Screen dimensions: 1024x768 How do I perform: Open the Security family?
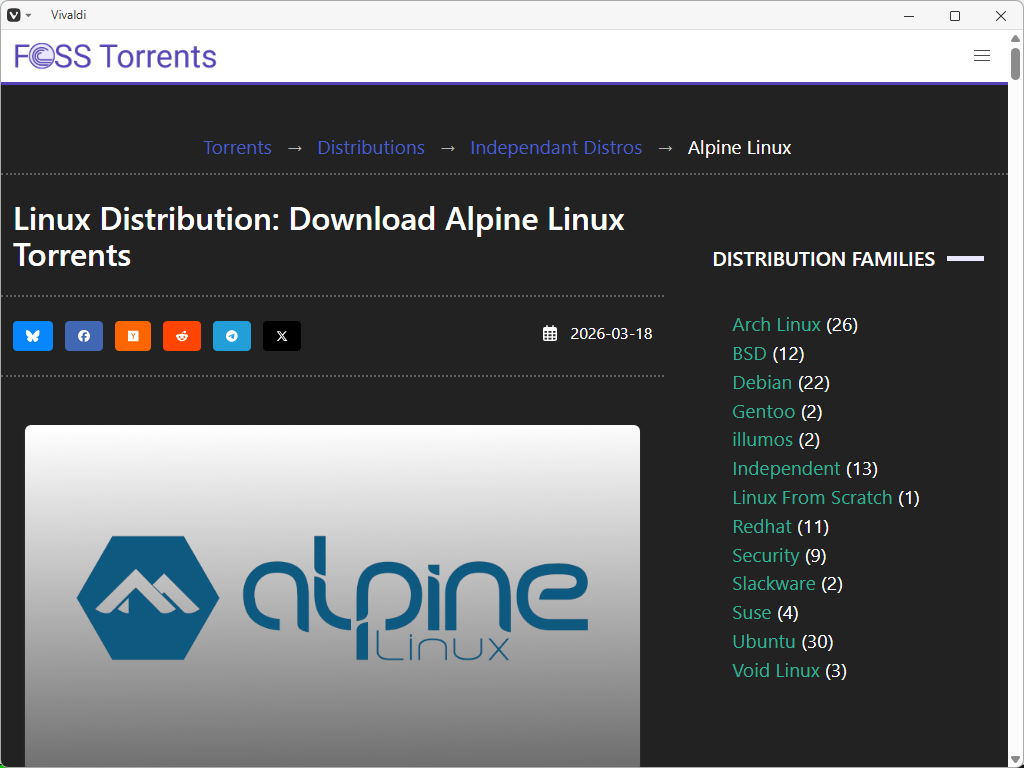click(765, 555)
